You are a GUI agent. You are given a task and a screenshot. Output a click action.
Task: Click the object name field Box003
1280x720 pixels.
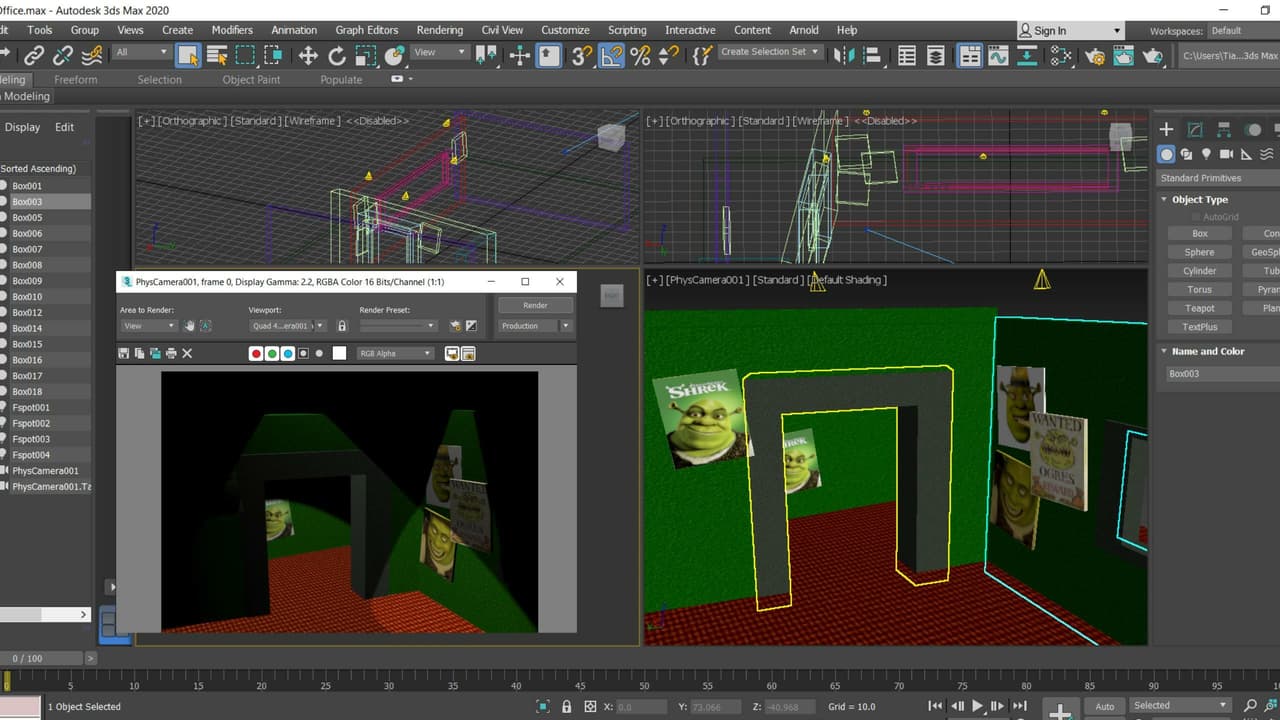(x=1222, y=374)
